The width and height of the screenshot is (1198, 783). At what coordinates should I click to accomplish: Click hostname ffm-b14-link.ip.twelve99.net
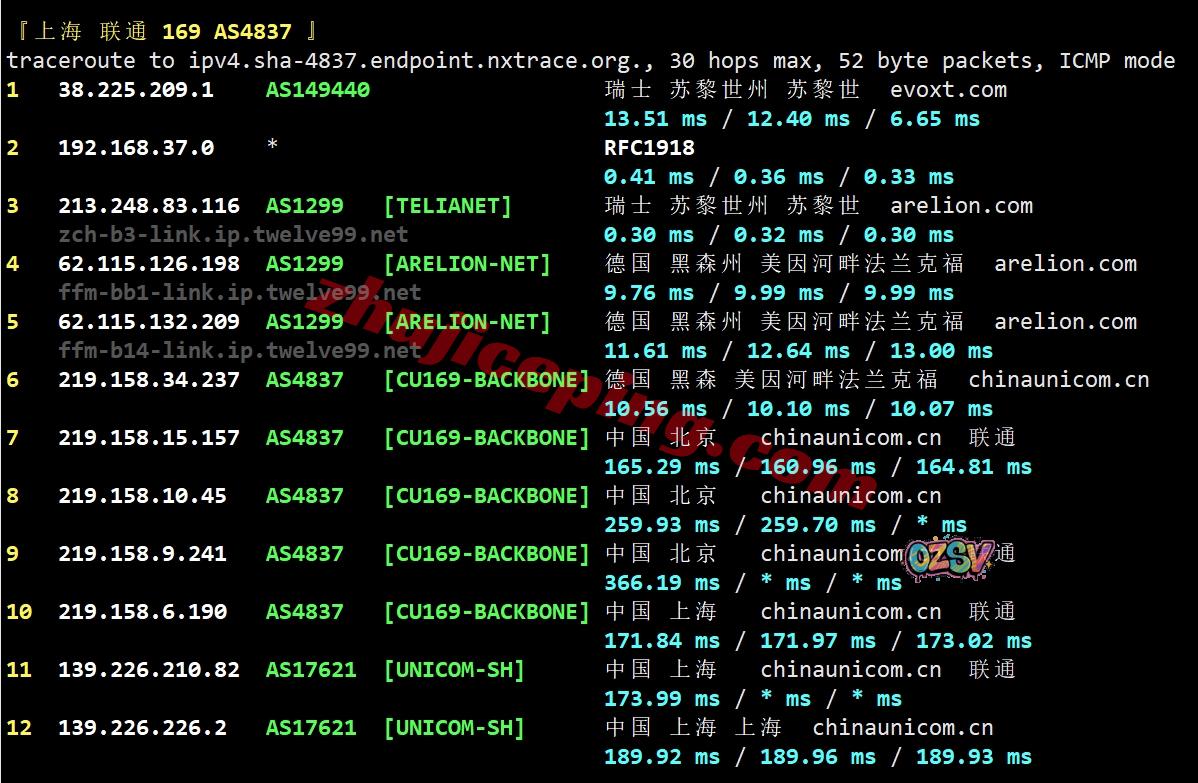coord(239,351)
